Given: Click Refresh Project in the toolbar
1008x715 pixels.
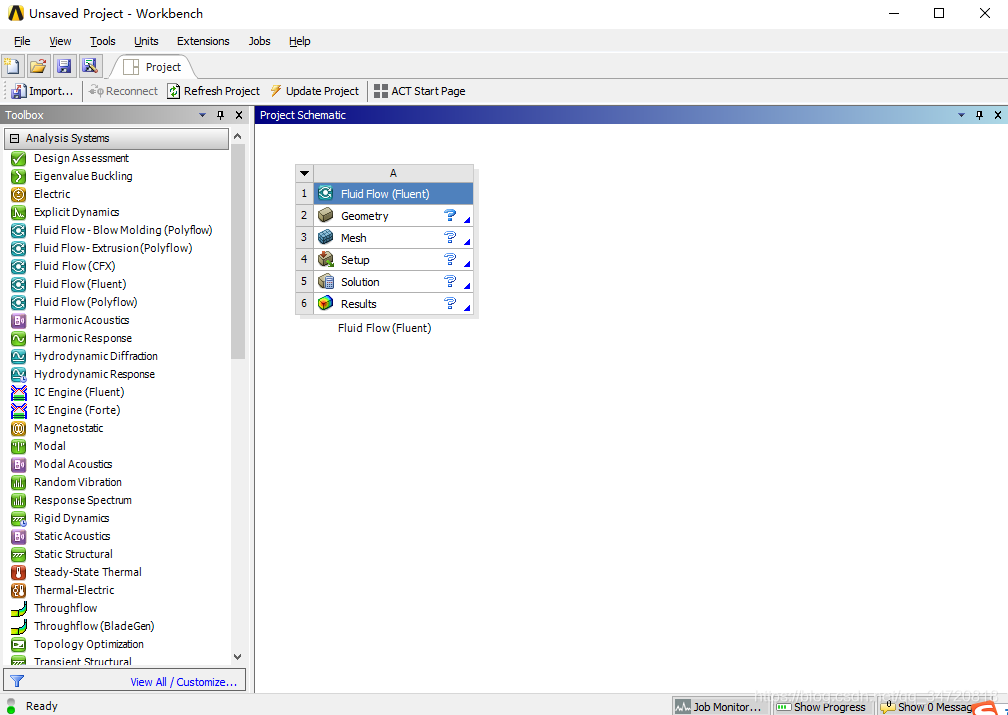Looking at the screenshot, I should [x=213, y=91].
